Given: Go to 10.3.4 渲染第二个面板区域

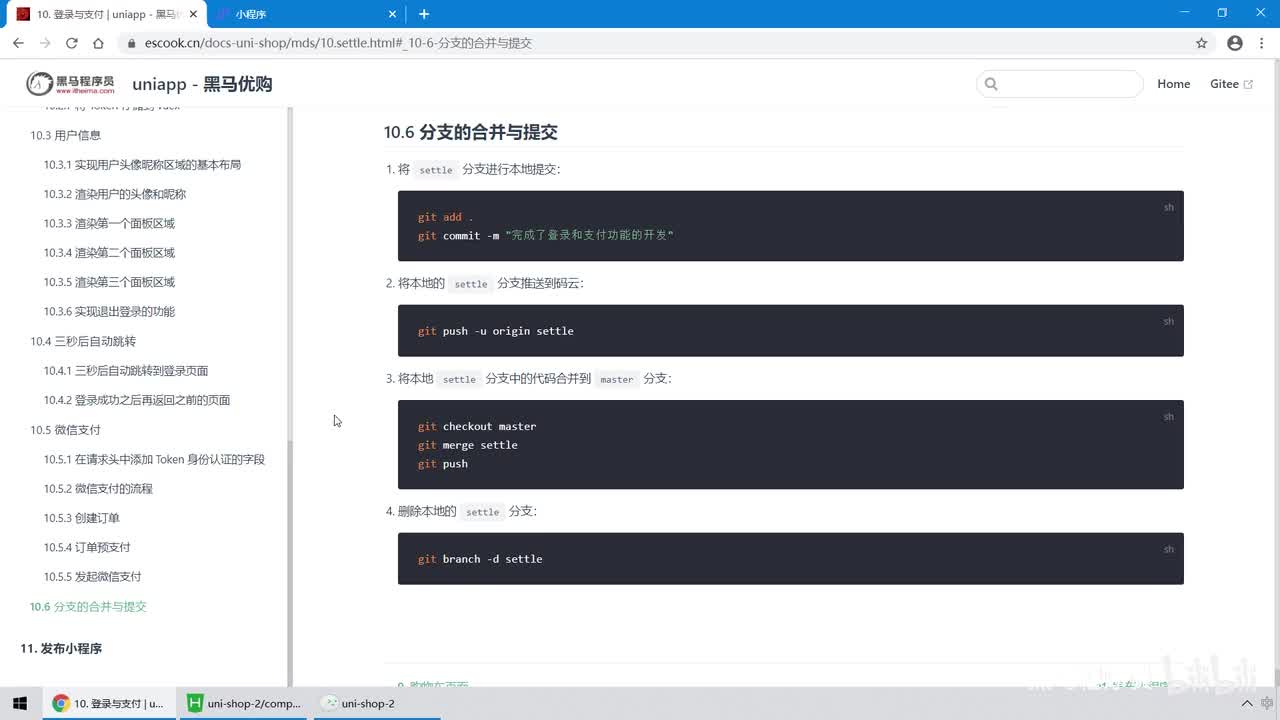Looking at the screenshot, I should point(109,252).
